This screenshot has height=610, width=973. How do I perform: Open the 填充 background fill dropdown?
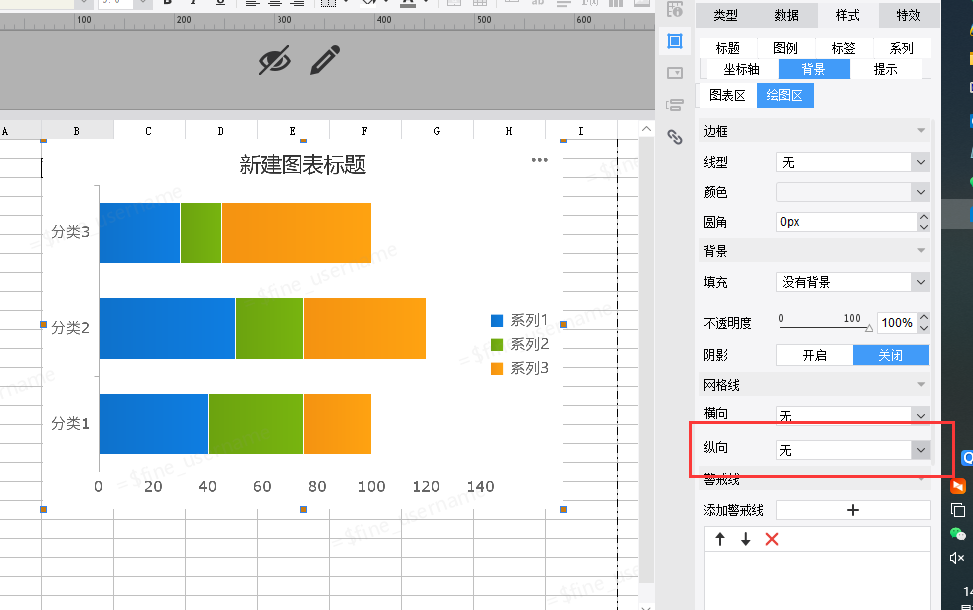[853, 282]
